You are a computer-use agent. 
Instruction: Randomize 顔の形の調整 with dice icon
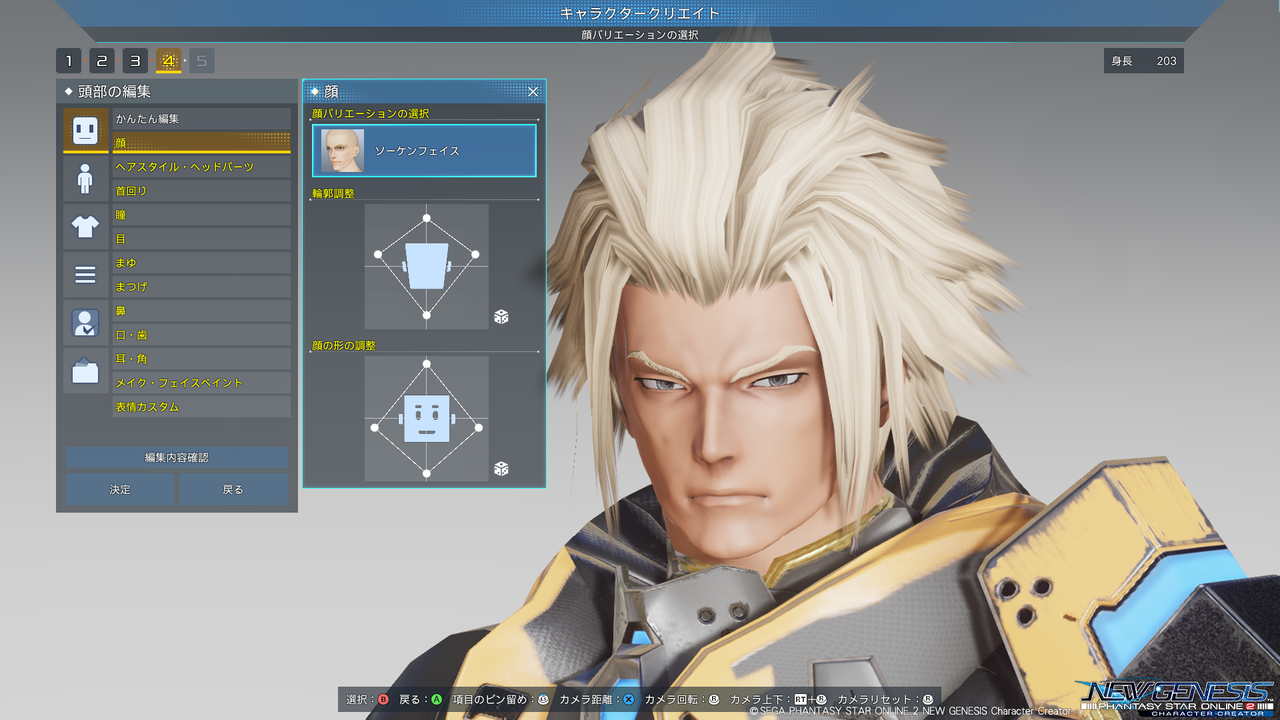[501, 468]
